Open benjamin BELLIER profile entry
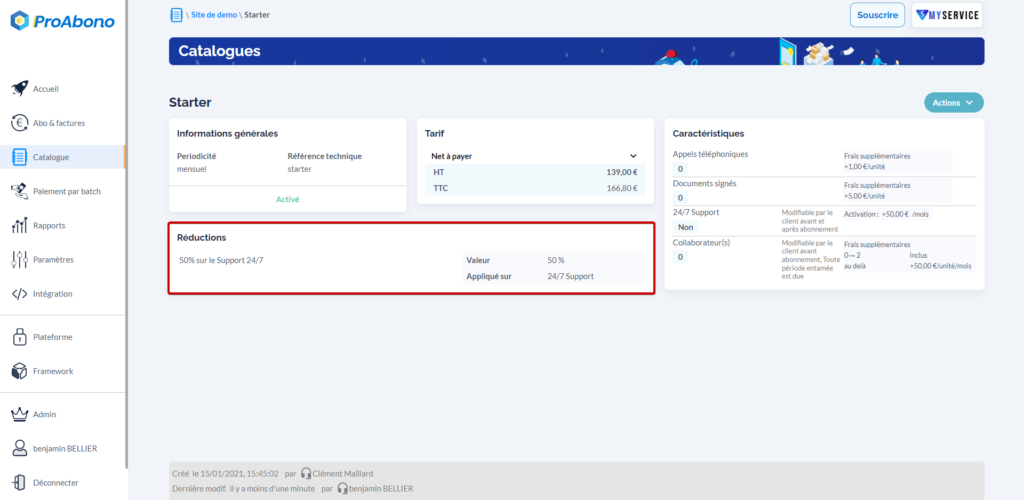Screen dimensions: 1024x500 (x=63, y=448)
